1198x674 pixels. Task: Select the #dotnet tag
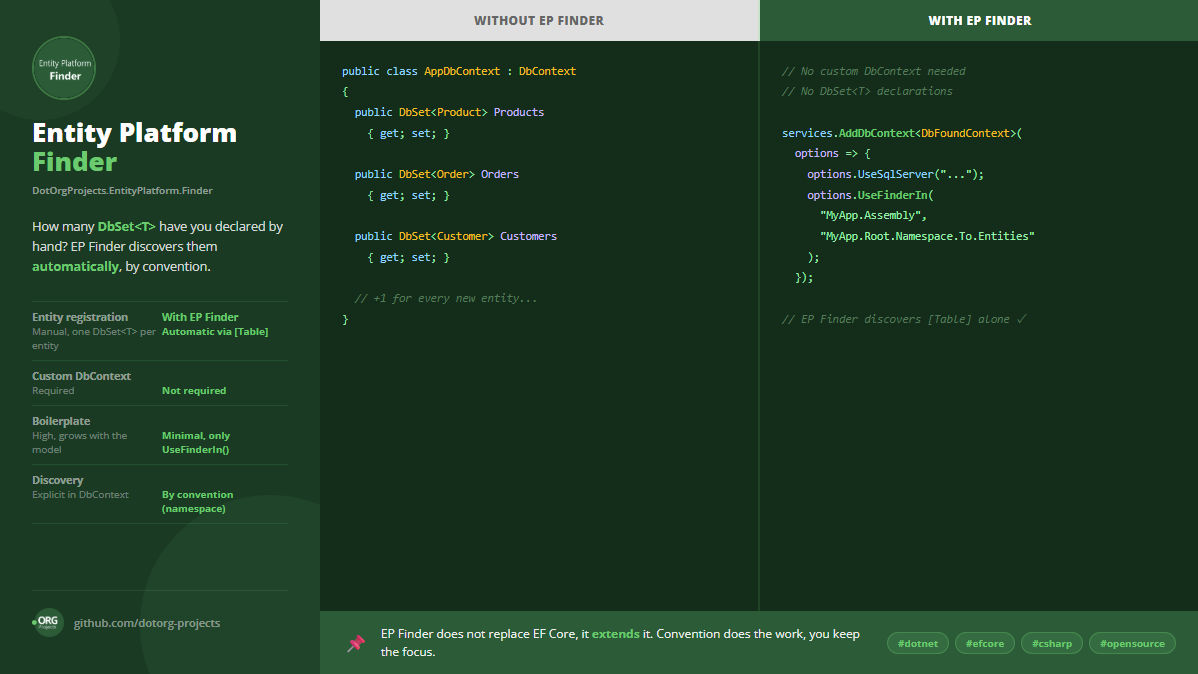[918, 643]
